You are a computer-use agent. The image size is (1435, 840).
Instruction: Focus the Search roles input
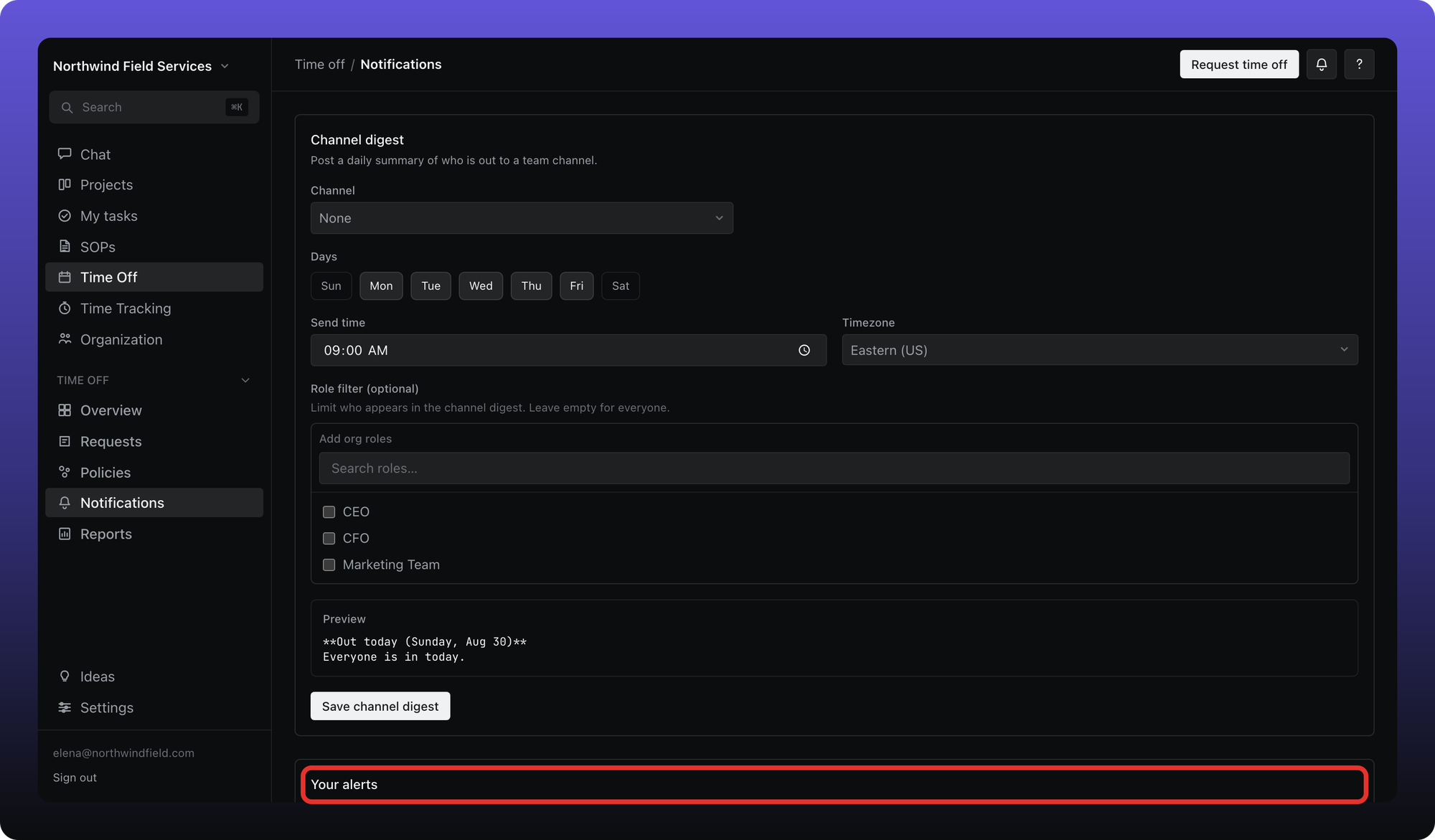tap(834, 468)
